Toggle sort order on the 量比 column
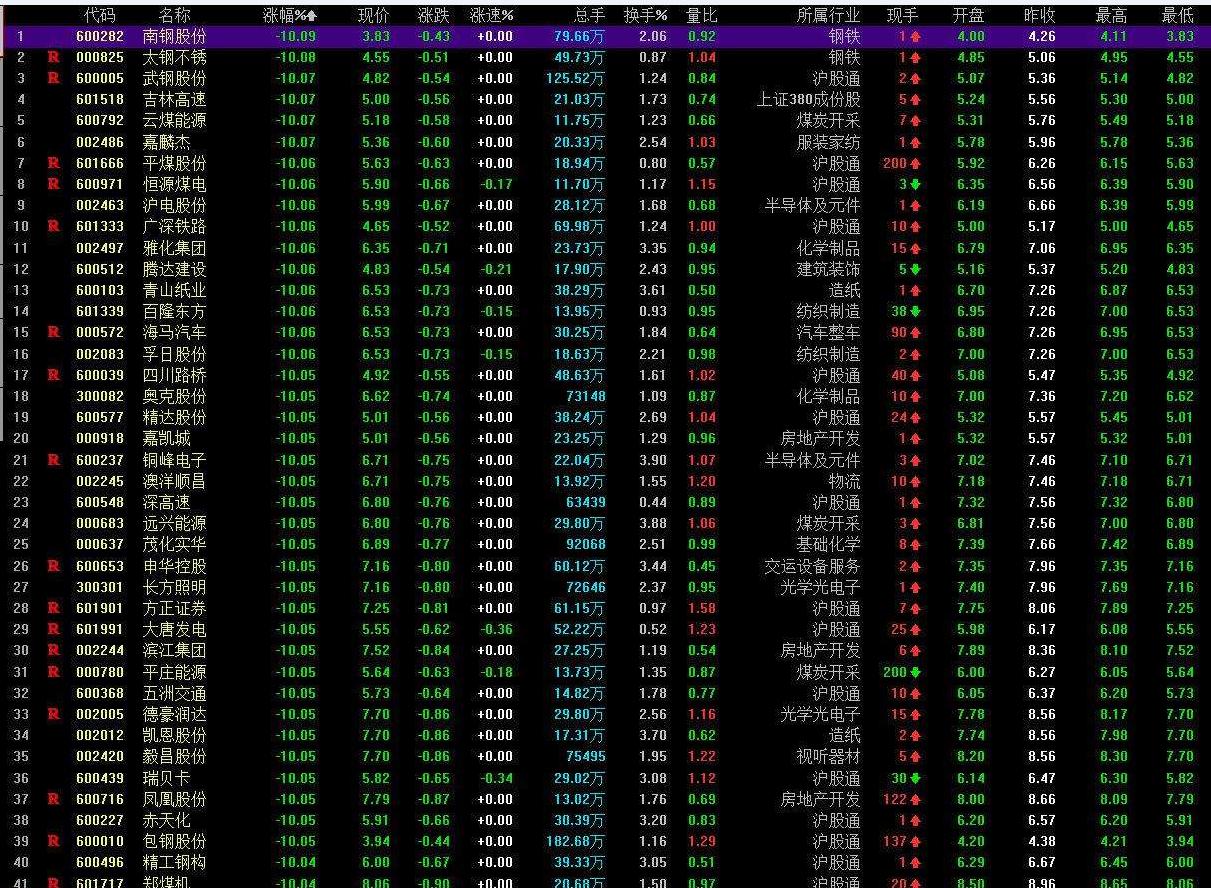This screenshot has width=1211, height=888. coord(700,15)
